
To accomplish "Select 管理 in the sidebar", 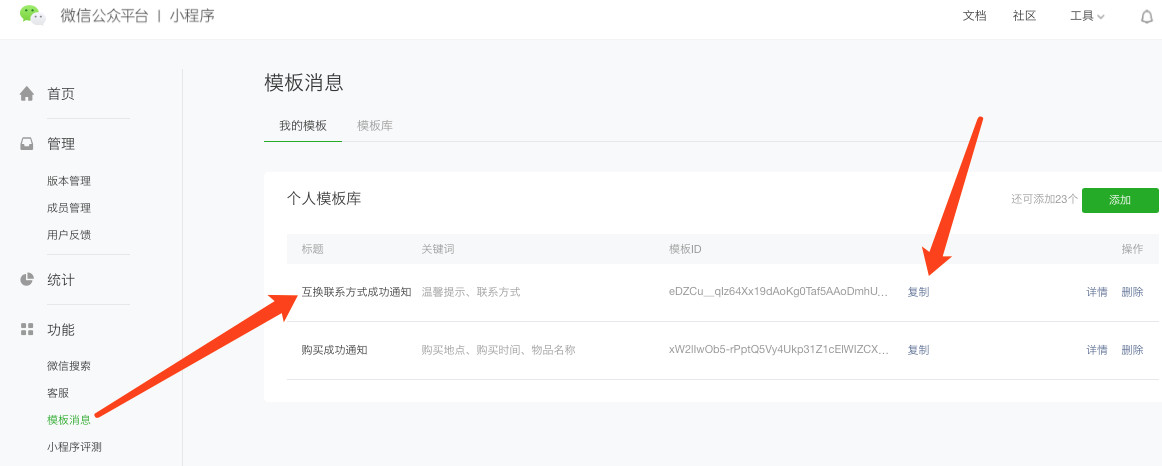I will click(61, 144).
